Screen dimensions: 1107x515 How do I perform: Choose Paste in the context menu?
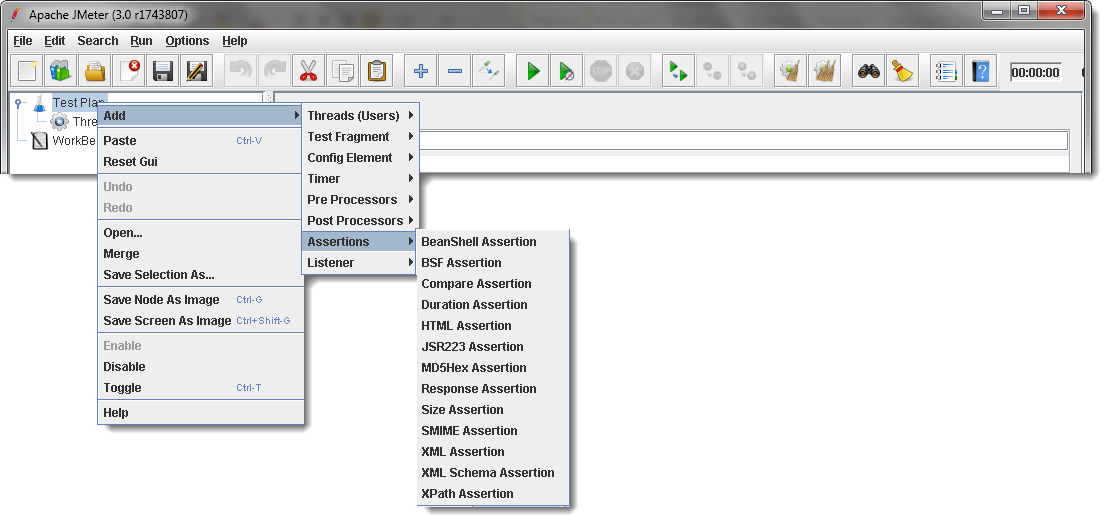pyautogui.click(x=201, y=141)
